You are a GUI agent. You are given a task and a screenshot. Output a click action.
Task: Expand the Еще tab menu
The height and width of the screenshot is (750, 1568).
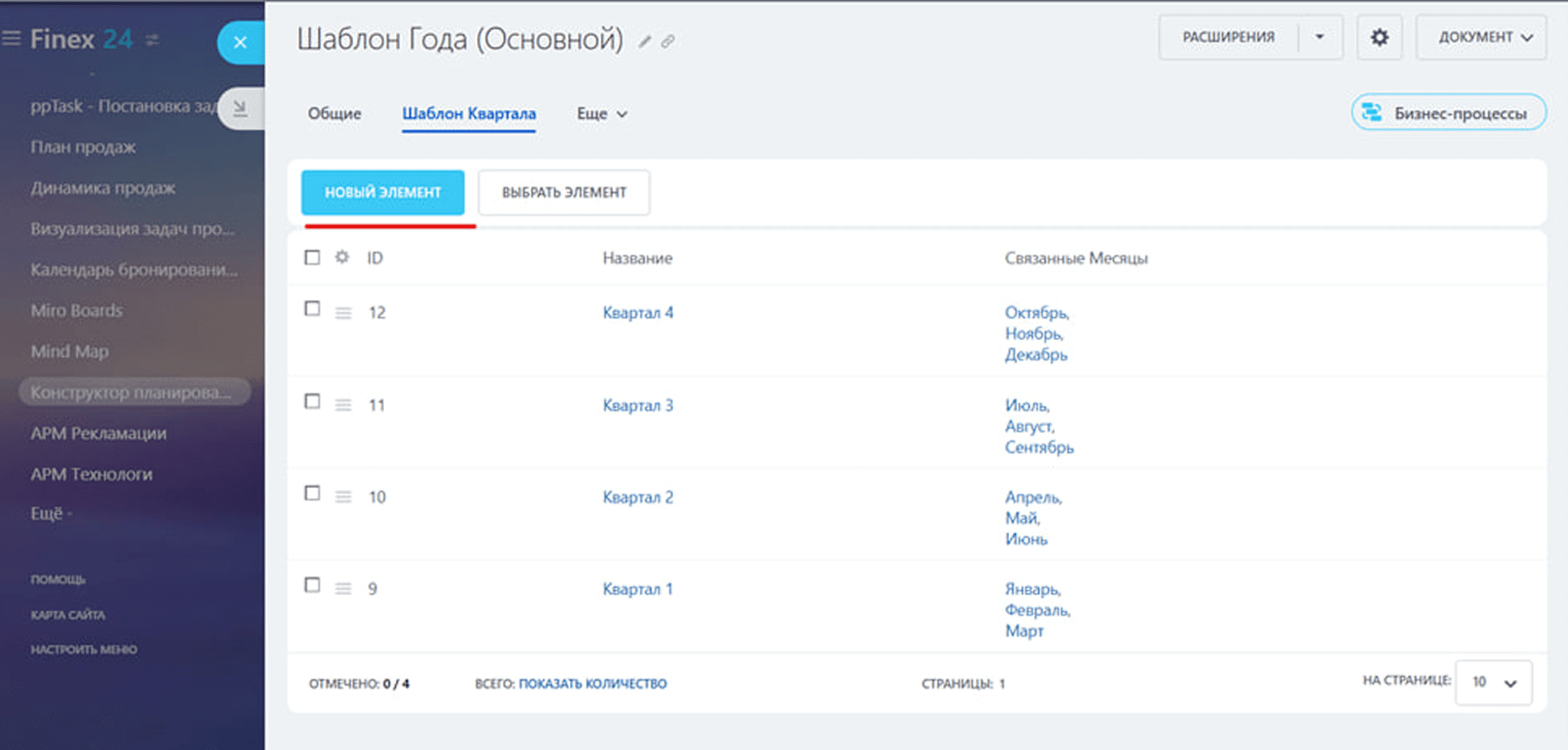(602, 114)
